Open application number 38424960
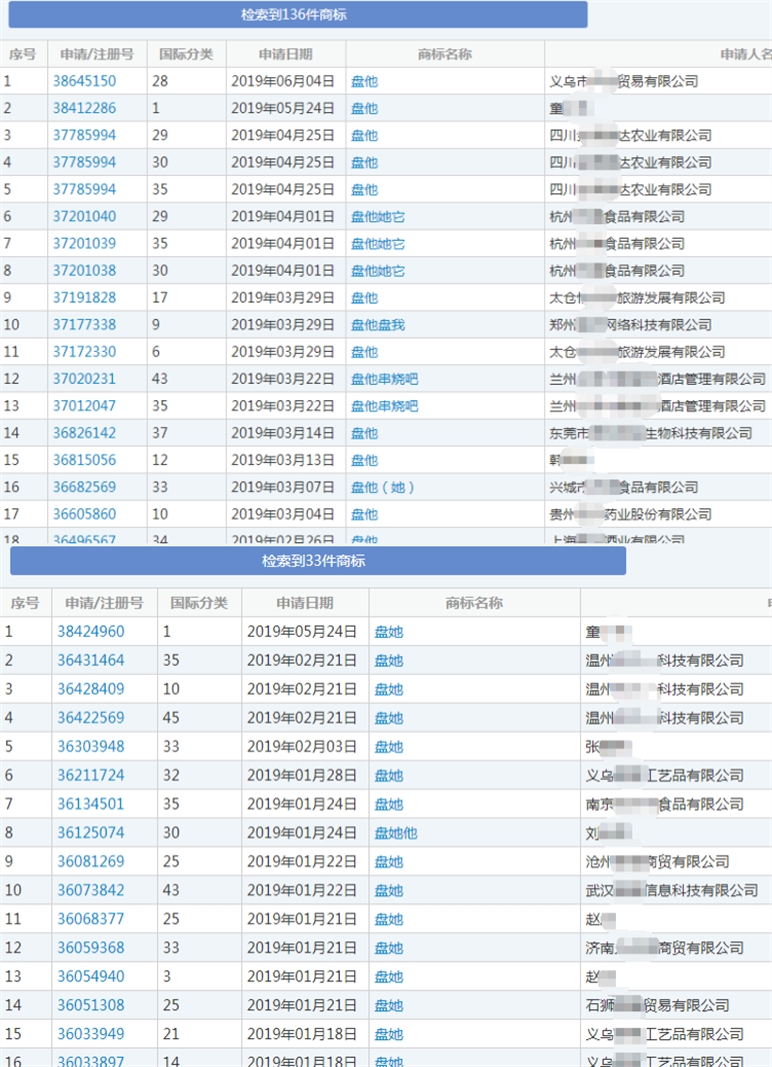This screenshot has width=772, height=1067. (91, 631)
